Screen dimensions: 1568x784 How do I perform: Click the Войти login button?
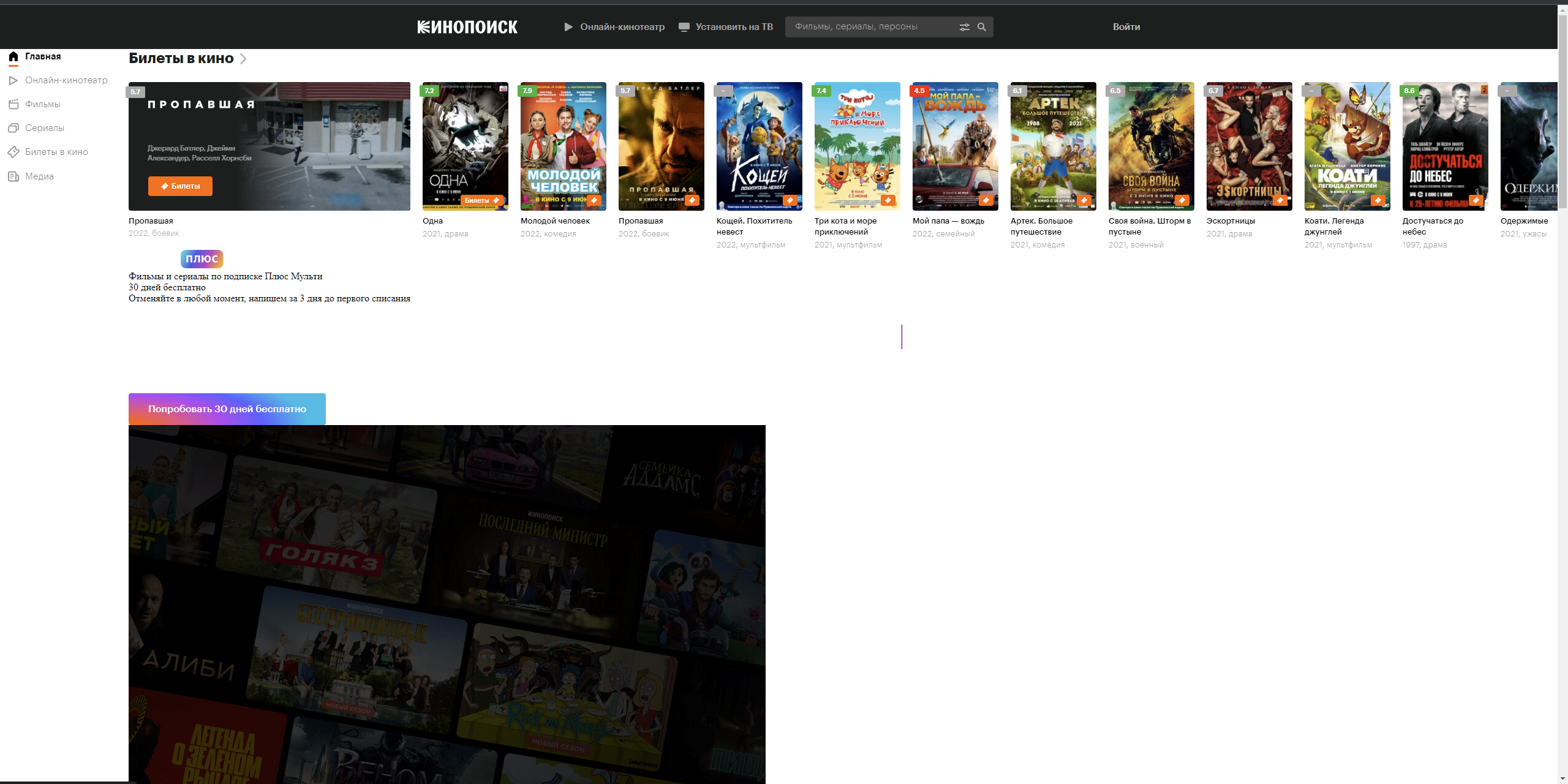coord(1126,27)
